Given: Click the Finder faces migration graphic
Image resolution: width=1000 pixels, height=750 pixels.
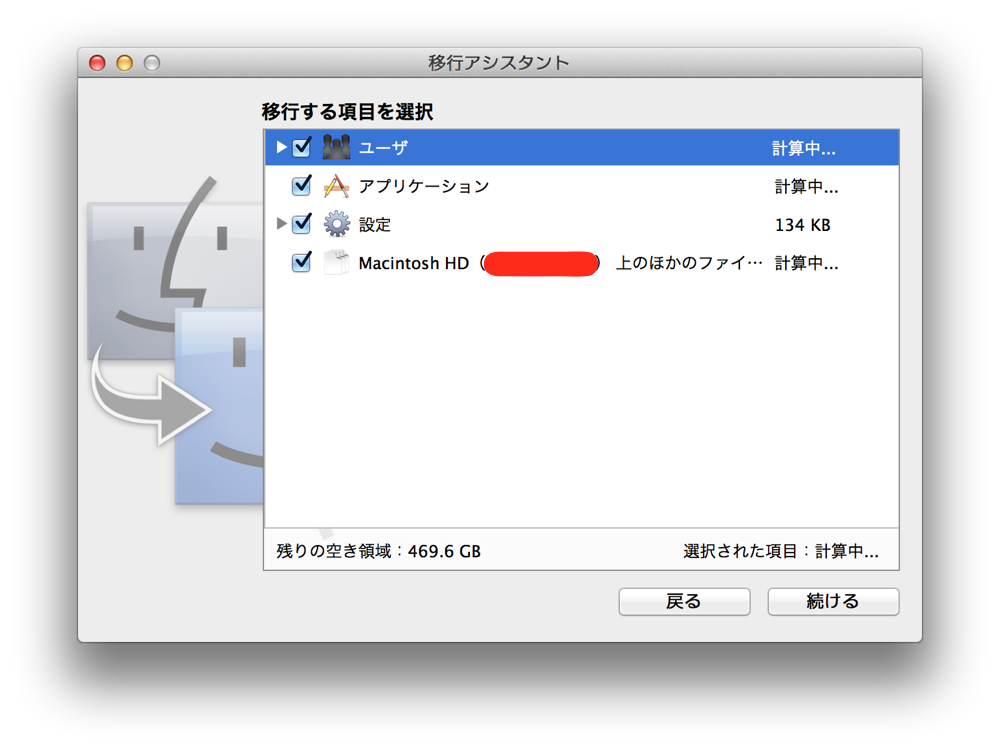Looking at the screenshot, I should [175, 340].
